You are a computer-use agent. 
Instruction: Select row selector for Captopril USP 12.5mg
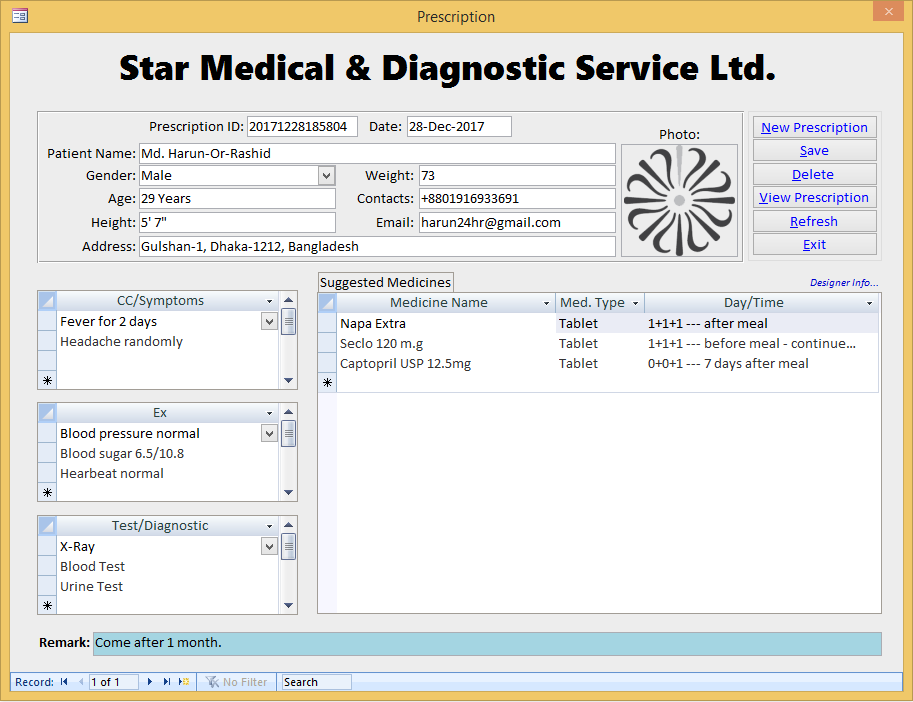click(x=328, y=363)
